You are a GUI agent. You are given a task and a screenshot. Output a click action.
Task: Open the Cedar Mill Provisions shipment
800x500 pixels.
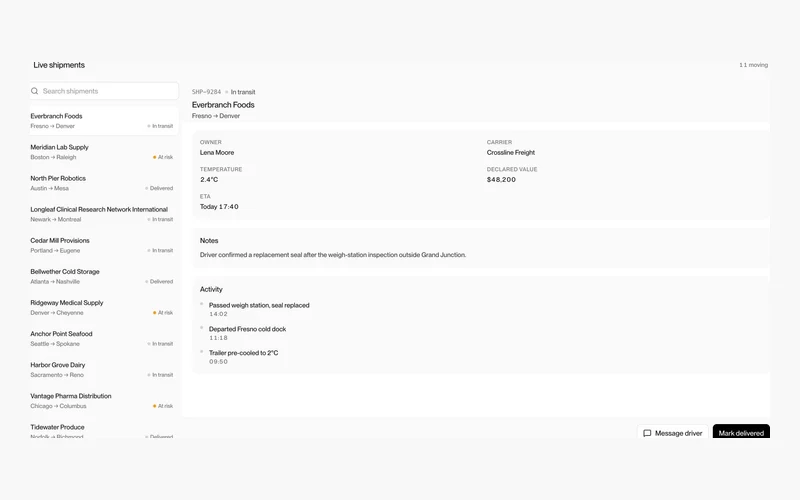coord(104,245)
